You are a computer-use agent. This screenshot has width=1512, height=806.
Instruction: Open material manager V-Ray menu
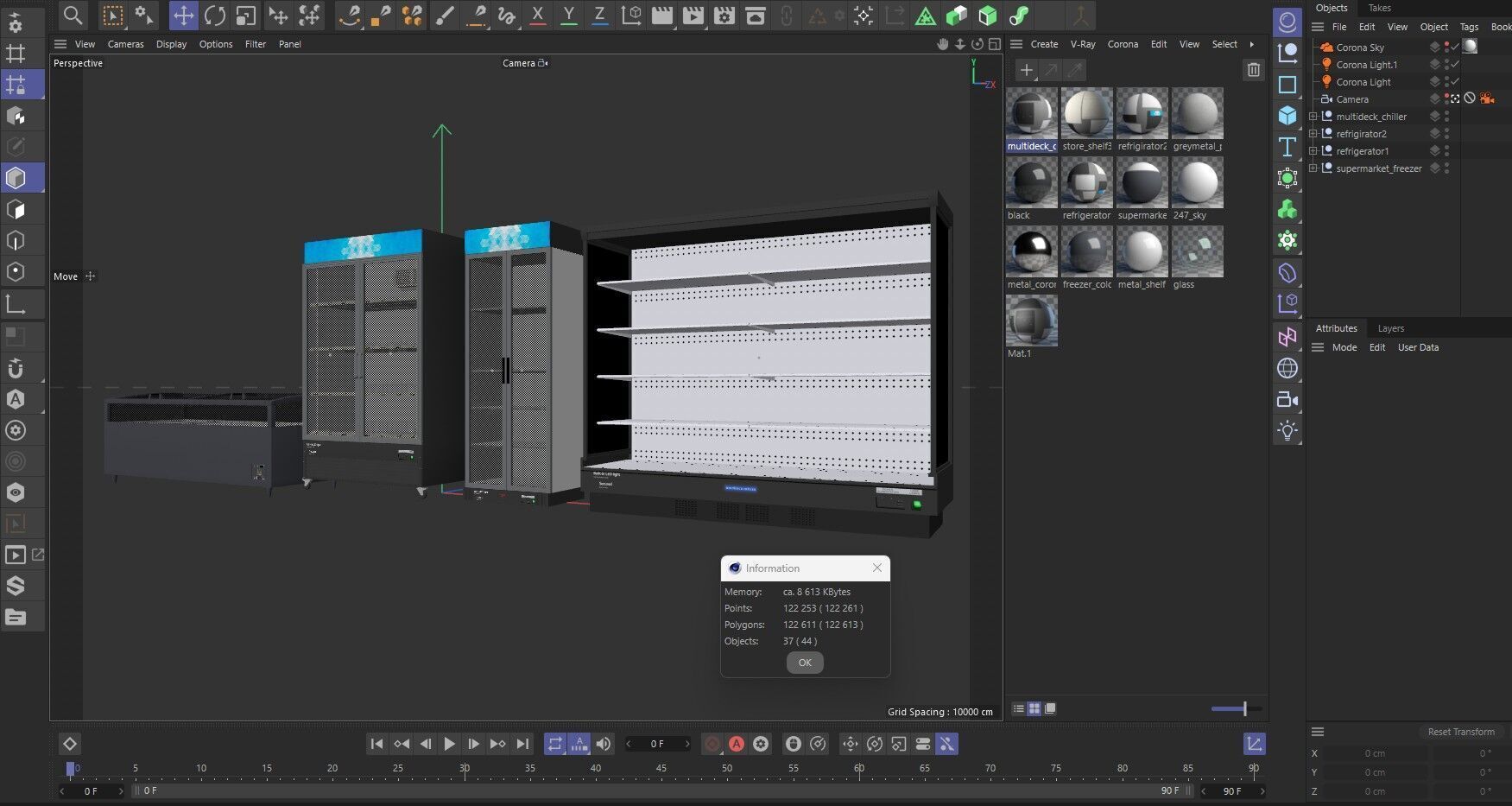point(1083,44)
